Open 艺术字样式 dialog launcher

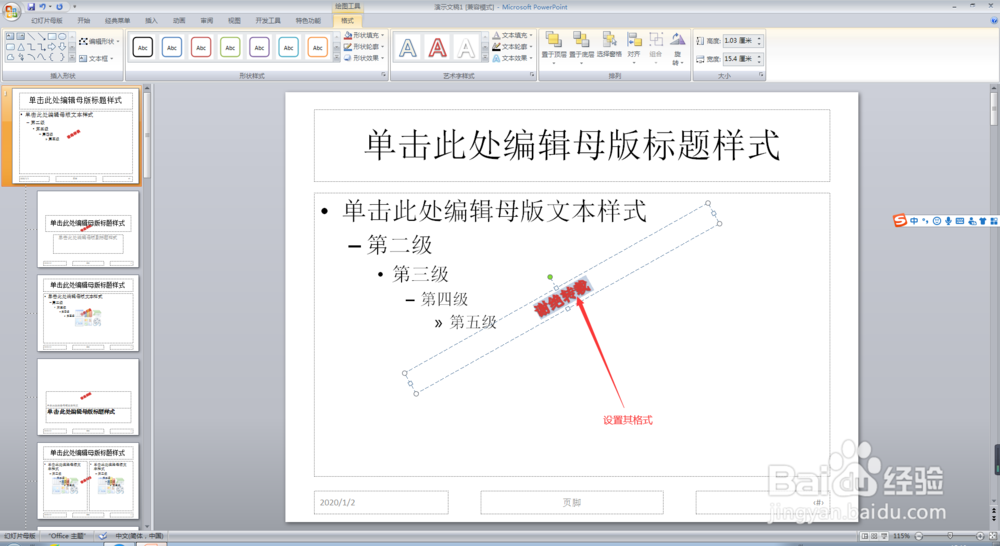(x=532, y=75)
